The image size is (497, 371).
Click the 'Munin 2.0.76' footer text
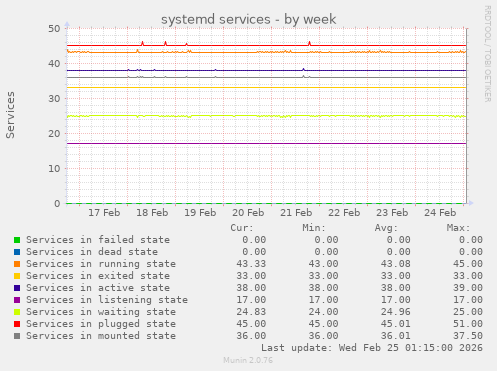pos(248,360)
